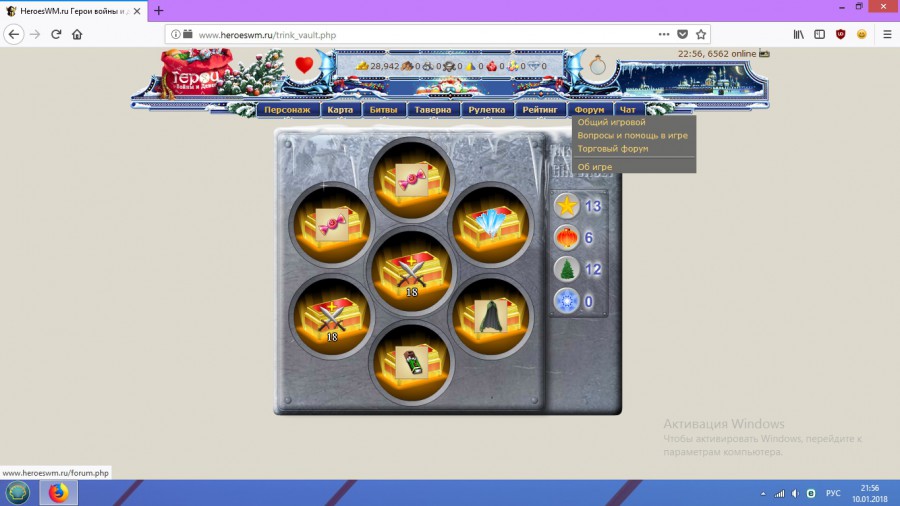Open the top candy chest
This screenshot has height=506, width=900.
click(411, 180)
